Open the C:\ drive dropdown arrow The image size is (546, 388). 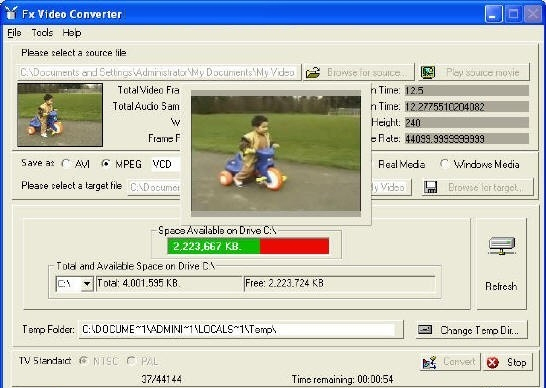tap(87, 284)
